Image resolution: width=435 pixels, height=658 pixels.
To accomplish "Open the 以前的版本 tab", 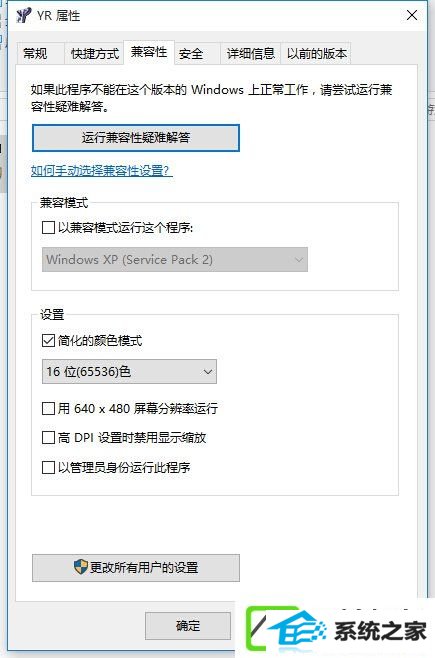I will [317, 54].
